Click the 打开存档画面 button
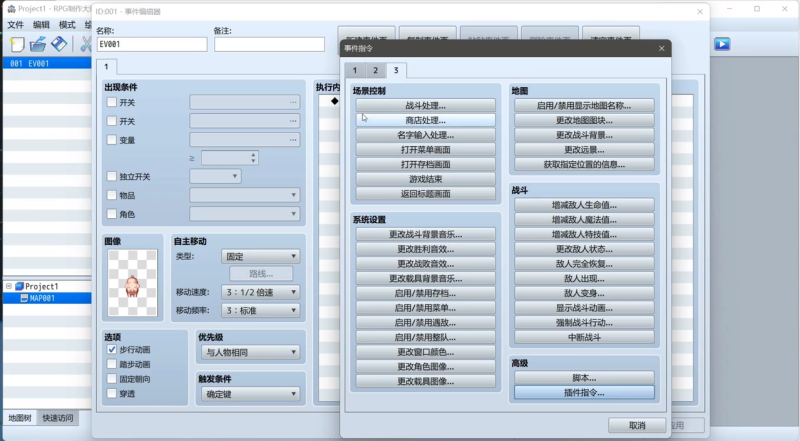 pyautogui.click(x=426, y=164)
